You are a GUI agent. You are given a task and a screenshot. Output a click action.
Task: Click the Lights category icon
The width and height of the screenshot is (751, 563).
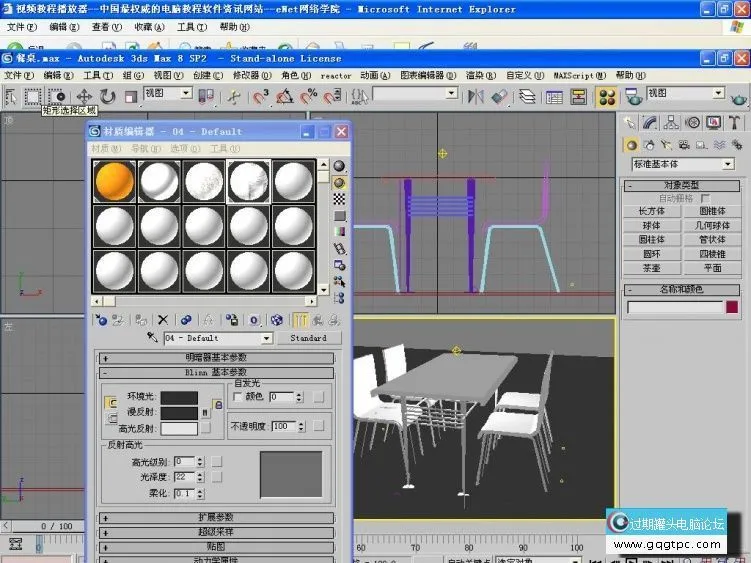tap(664, 144)
